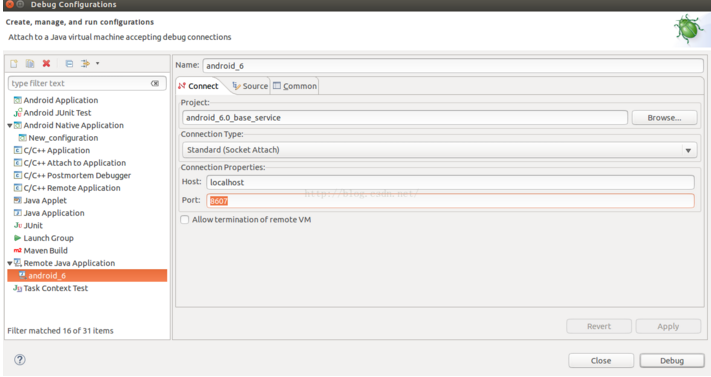Collapse the Android Native Application node
The image size is (711, 377).
(x=10, y=126)
